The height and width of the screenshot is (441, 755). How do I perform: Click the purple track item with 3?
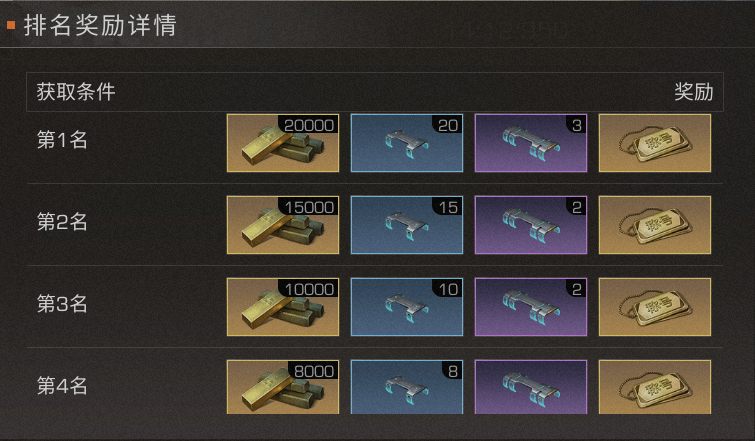[531, 143]
